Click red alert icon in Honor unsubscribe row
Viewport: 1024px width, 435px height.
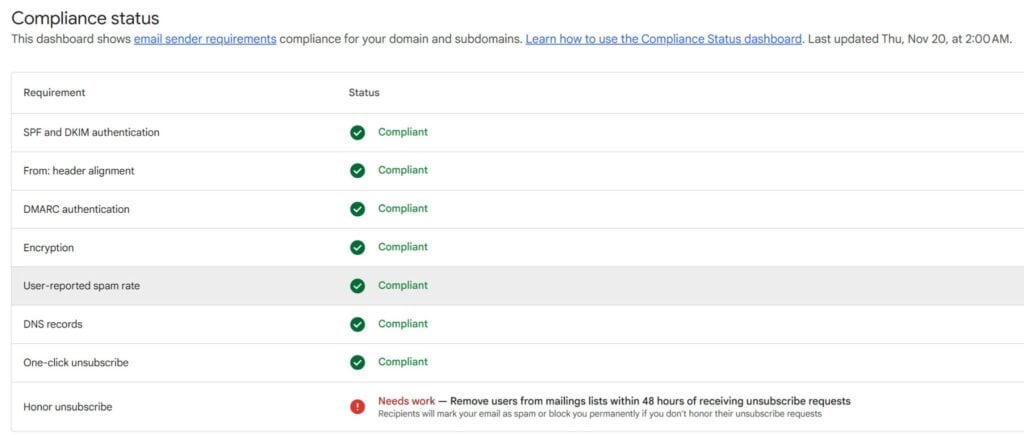357,407
